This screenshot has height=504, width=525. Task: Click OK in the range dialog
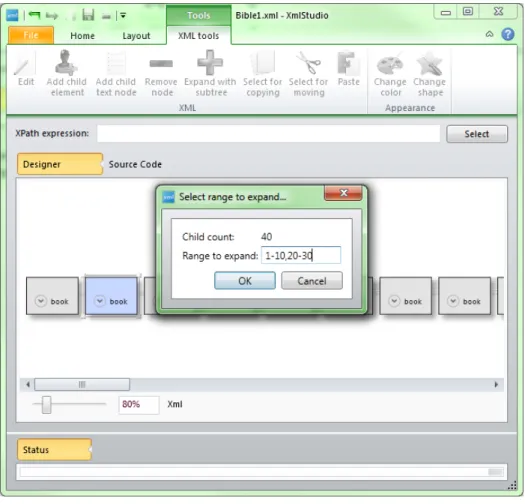(x=245, y=281)
